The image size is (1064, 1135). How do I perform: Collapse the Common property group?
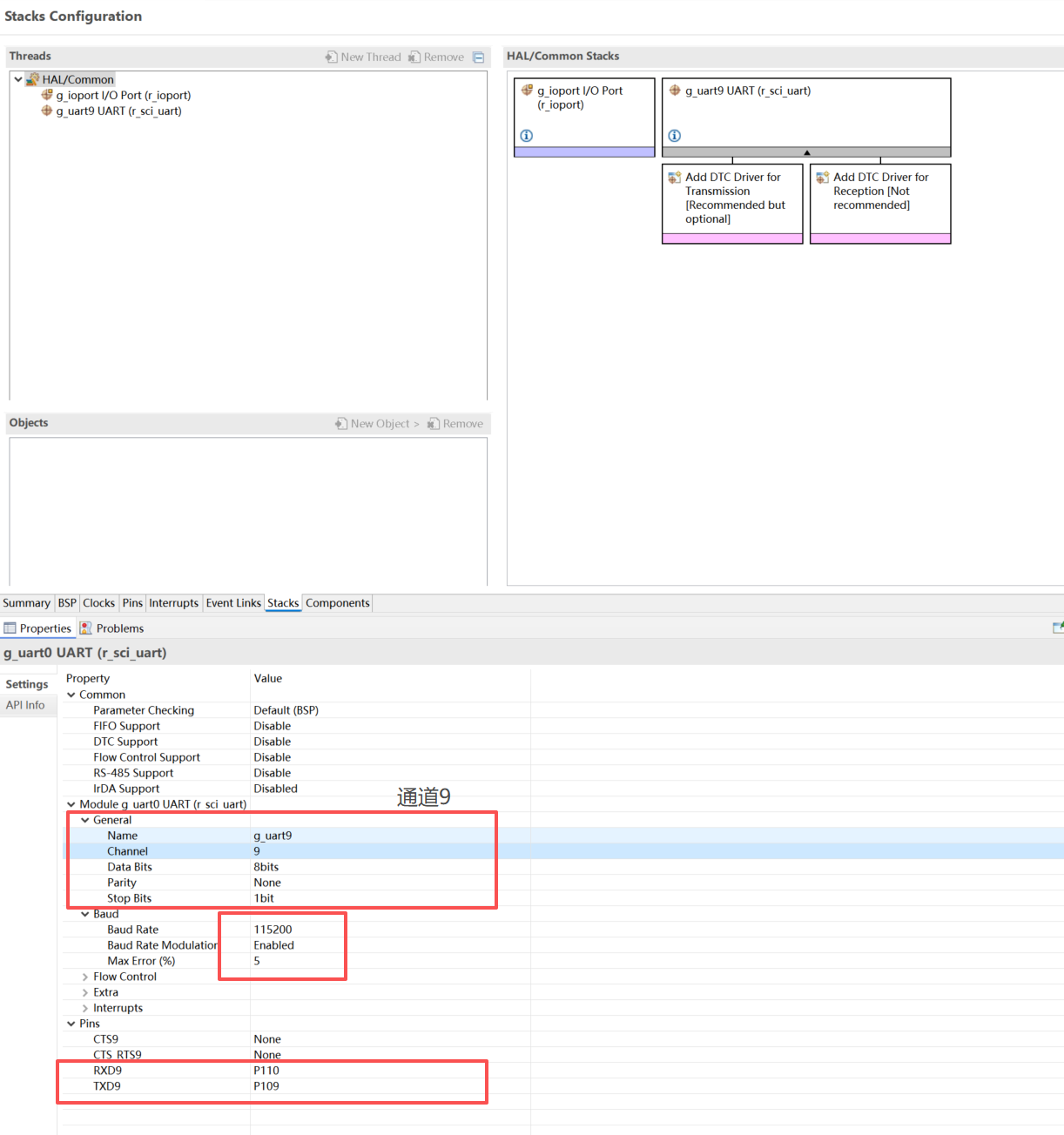(71, 695)
